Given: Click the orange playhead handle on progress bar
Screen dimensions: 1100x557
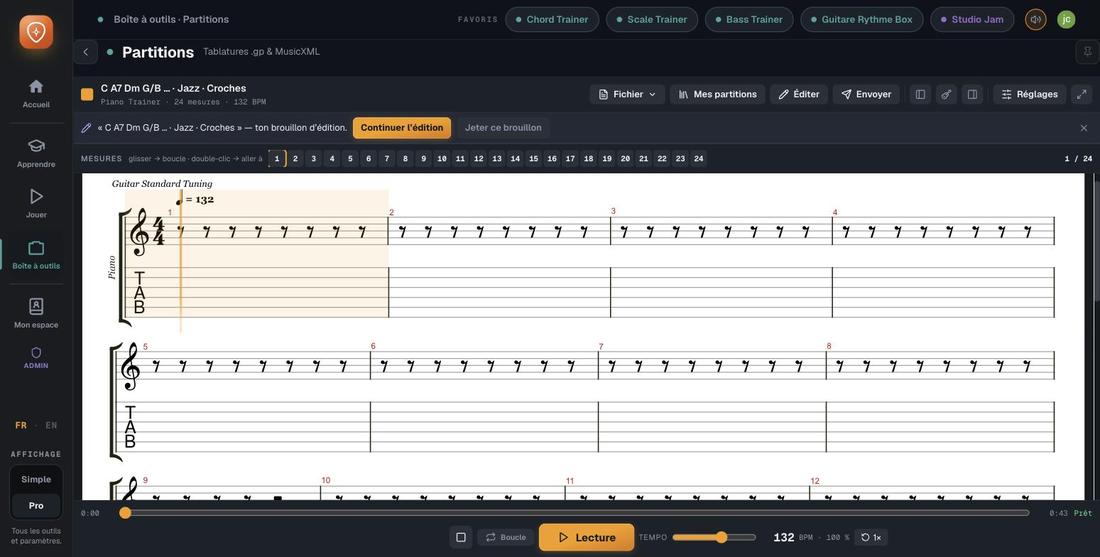Looking at the screenshot, I should click(125, 513).
